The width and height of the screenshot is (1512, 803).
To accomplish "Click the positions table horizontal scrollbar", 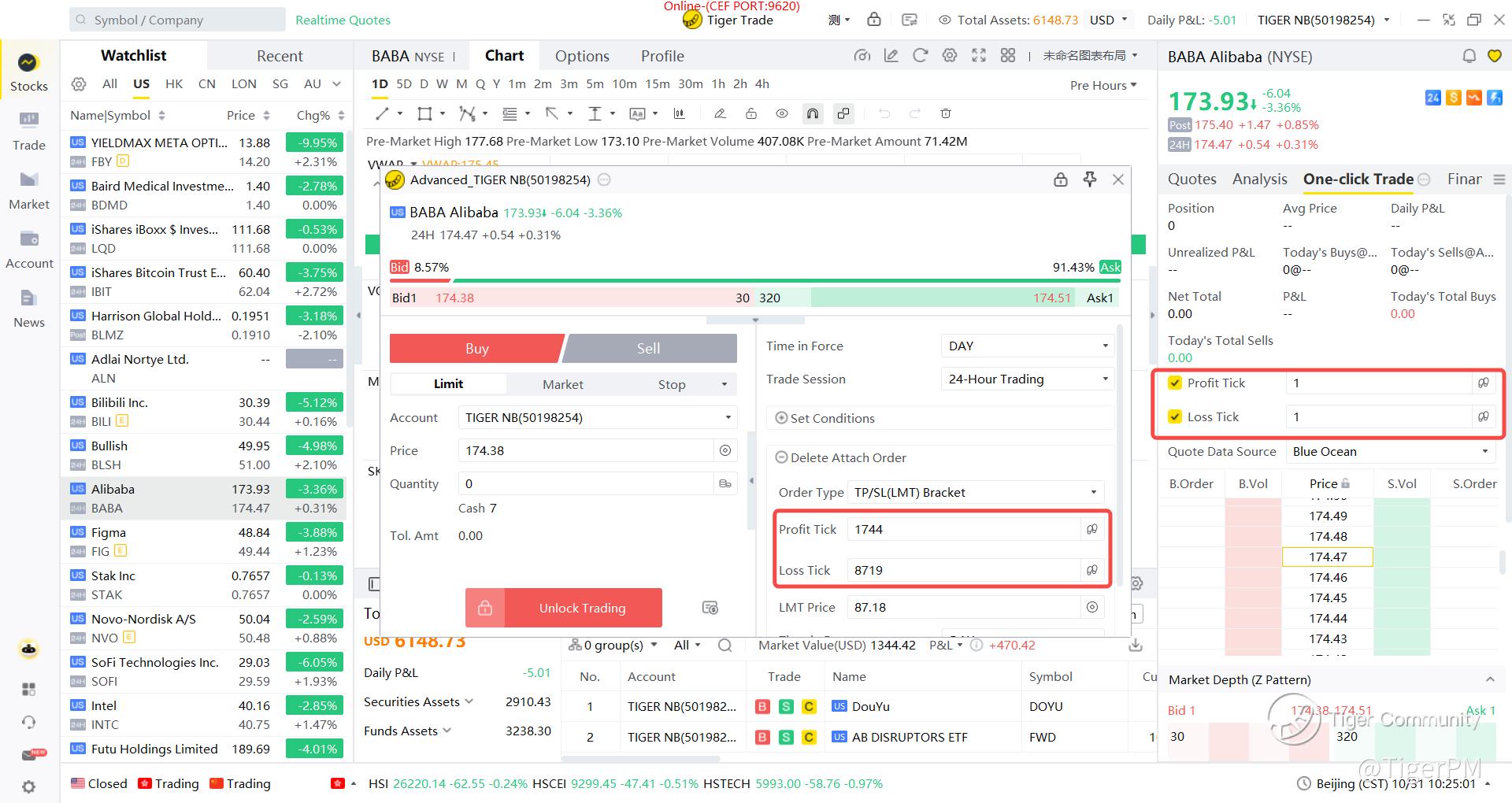I will pos(641,759).
